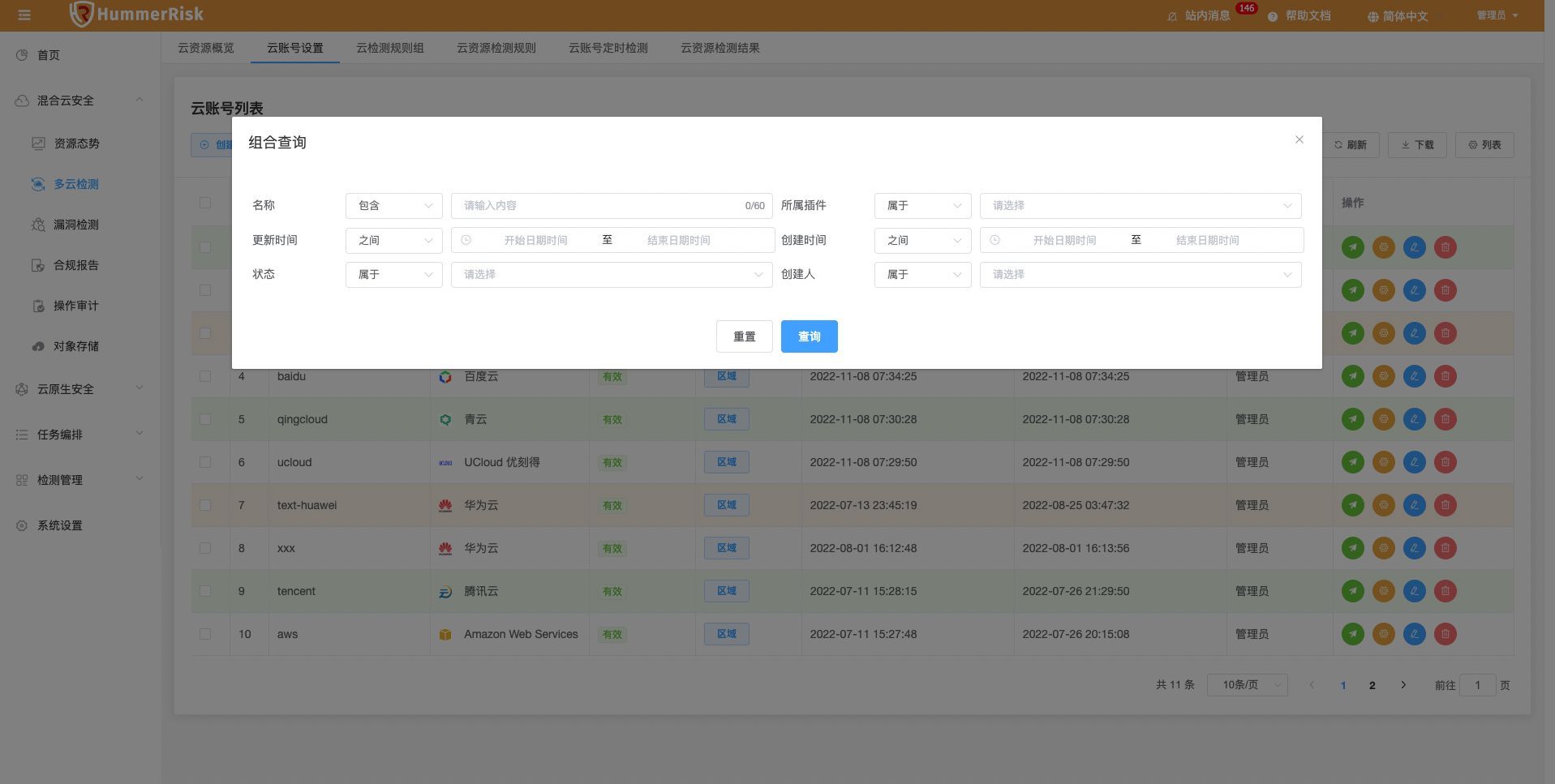Click red delete icon in baidu row
The image size is (1555, 784).
[1445, 376]
